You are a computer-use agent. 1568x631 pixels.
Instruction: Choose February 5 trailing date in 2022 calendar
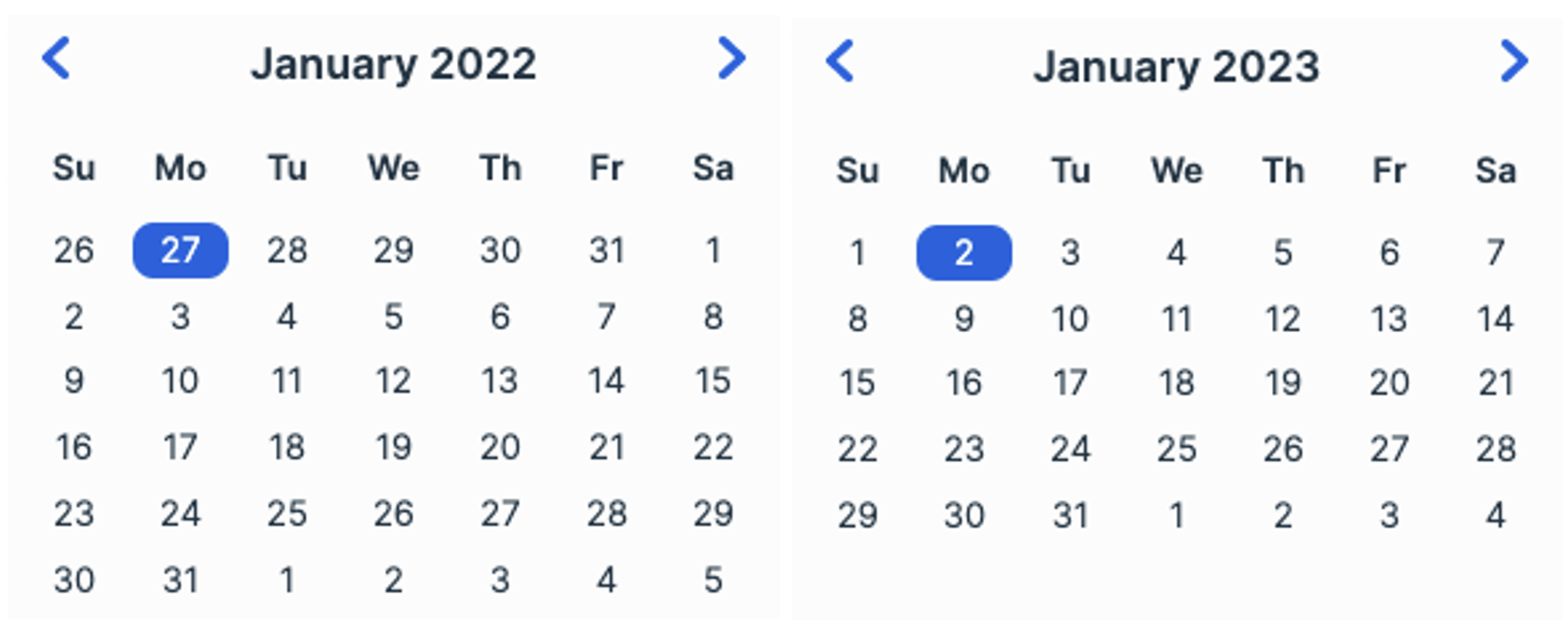click(x=712, y=580)
